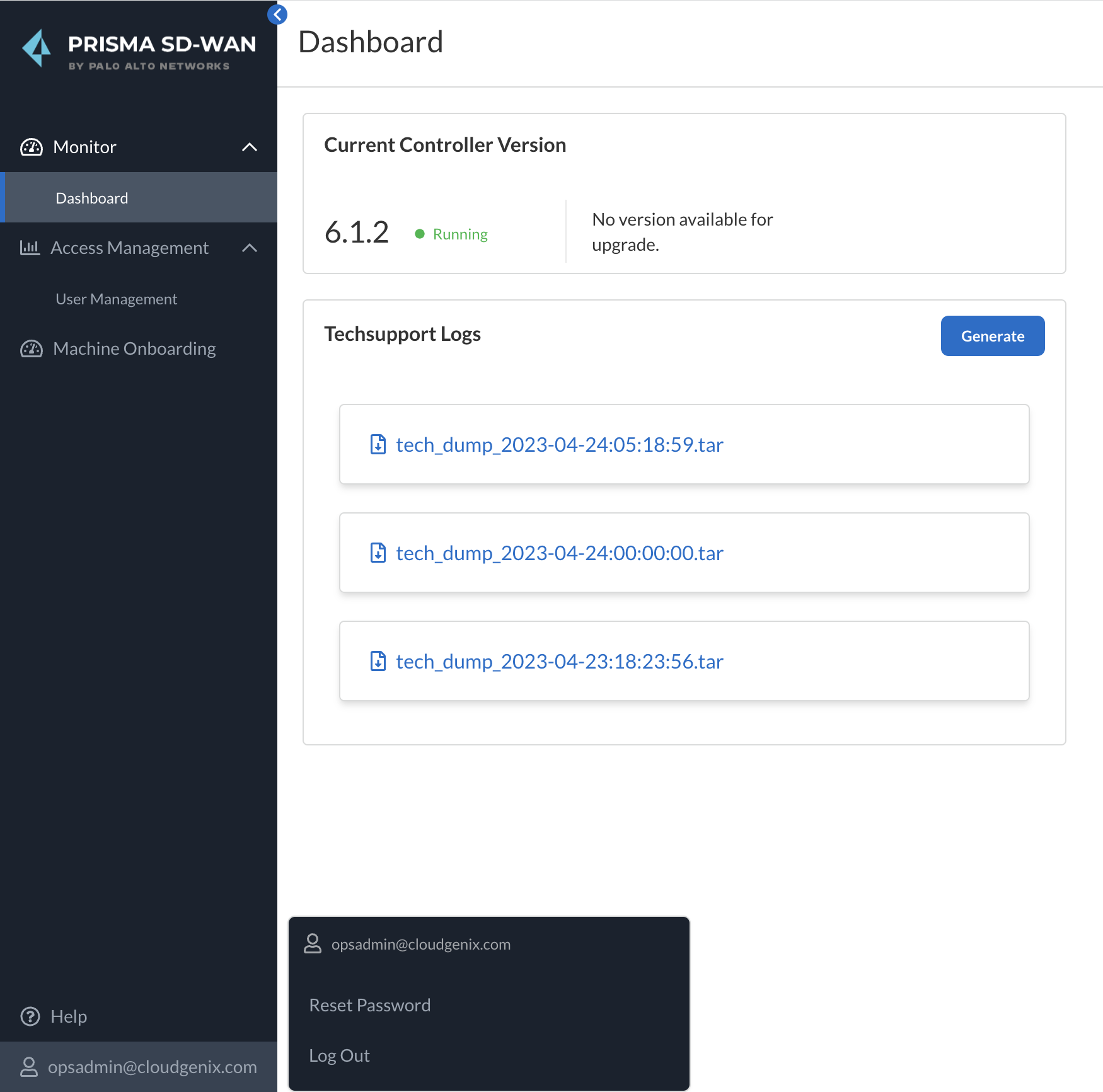This screenshot has height=1092, width=1103.
Task: Click the Prisma SD-WAN logo icon
Action: (x=37, y=49)
